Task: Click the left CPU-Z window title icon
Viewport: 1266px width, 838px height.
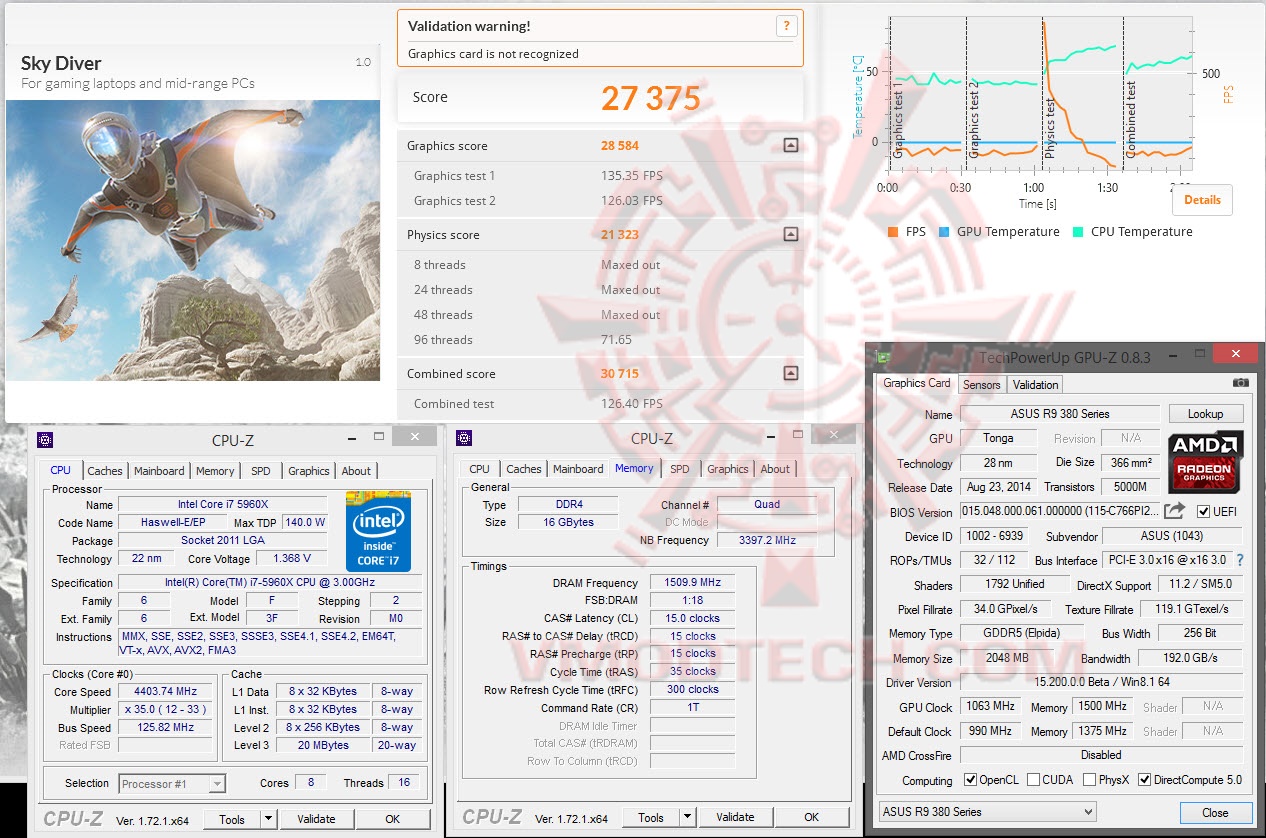Action: click(45, 438)
